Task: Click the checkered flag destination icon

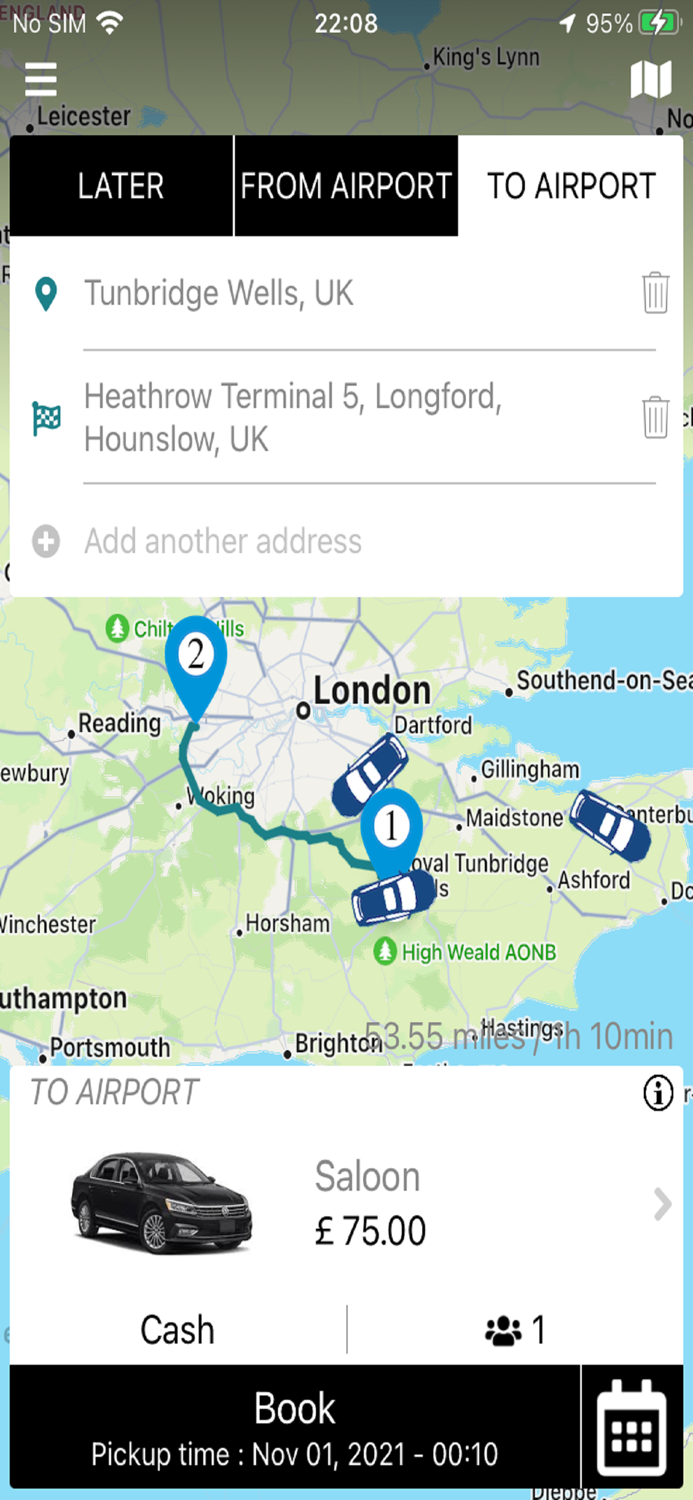Action: [x=47, y=415]
